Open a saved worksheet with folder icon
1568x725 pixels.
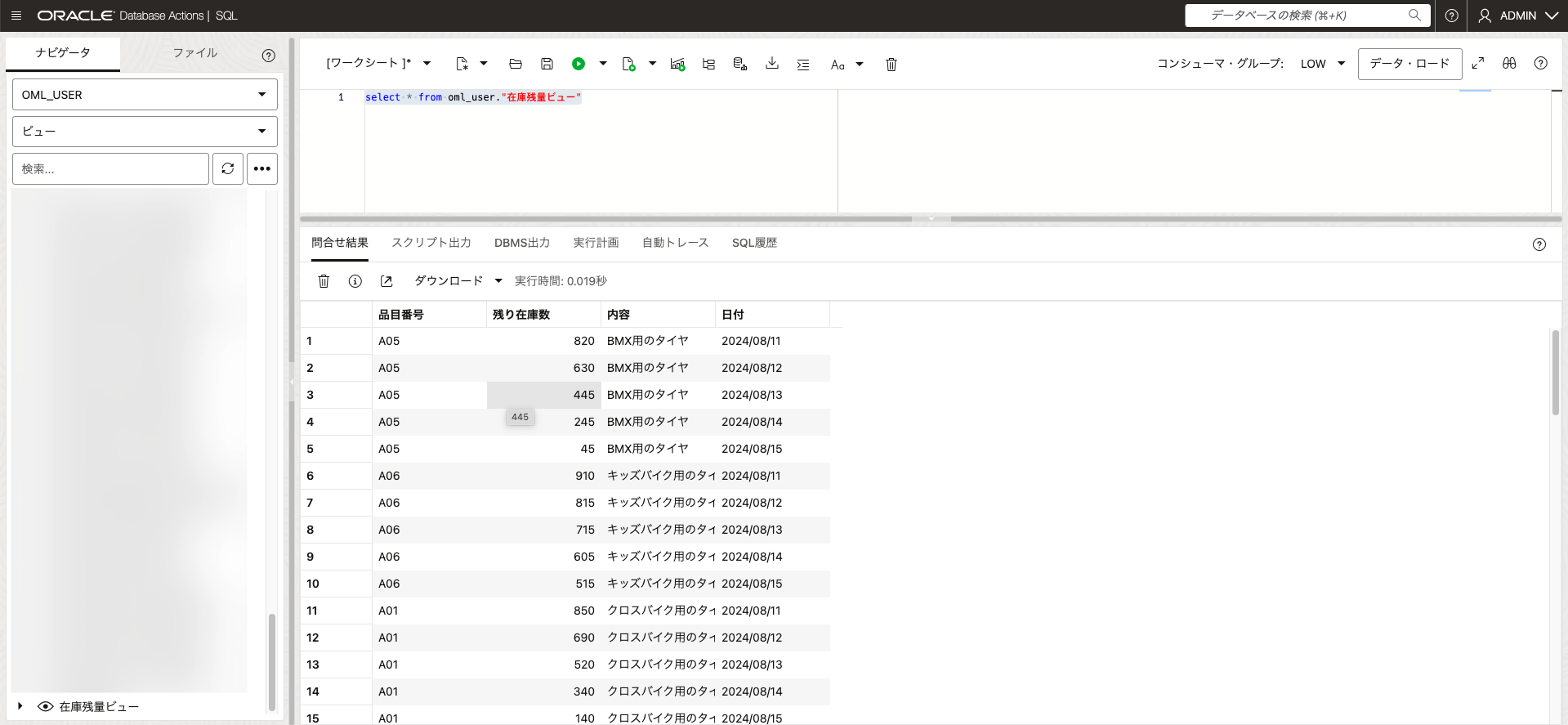click(516, 64)
